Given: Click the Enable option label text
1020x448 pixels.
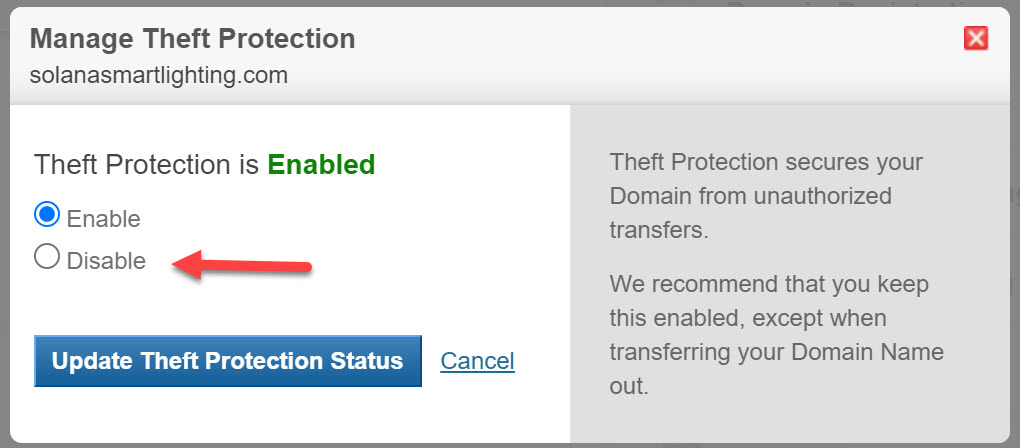Looking at the screenshot, I should tap(103, 218).
